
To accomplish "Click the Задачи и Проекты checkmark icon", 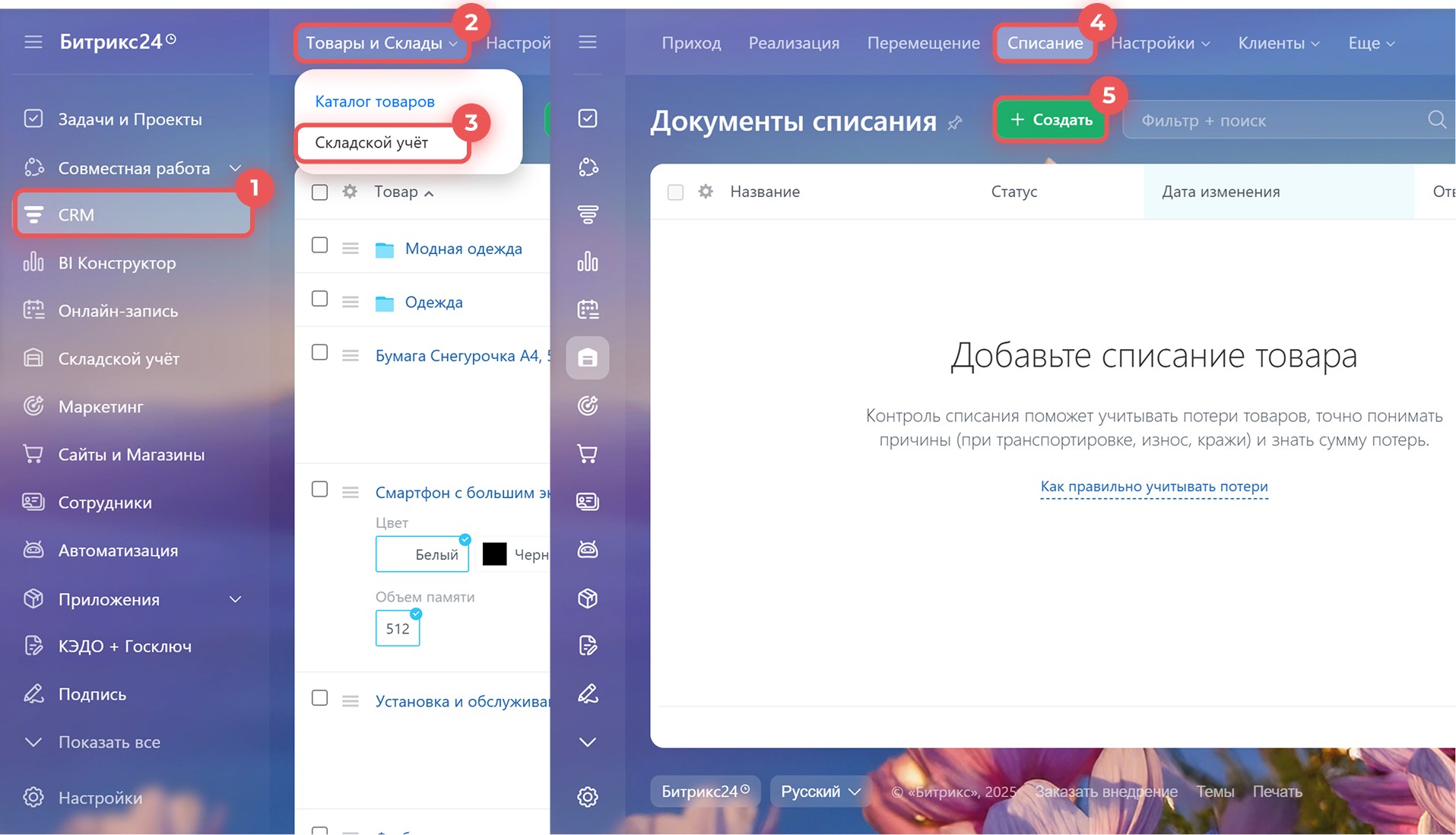I will pos(33,119).
